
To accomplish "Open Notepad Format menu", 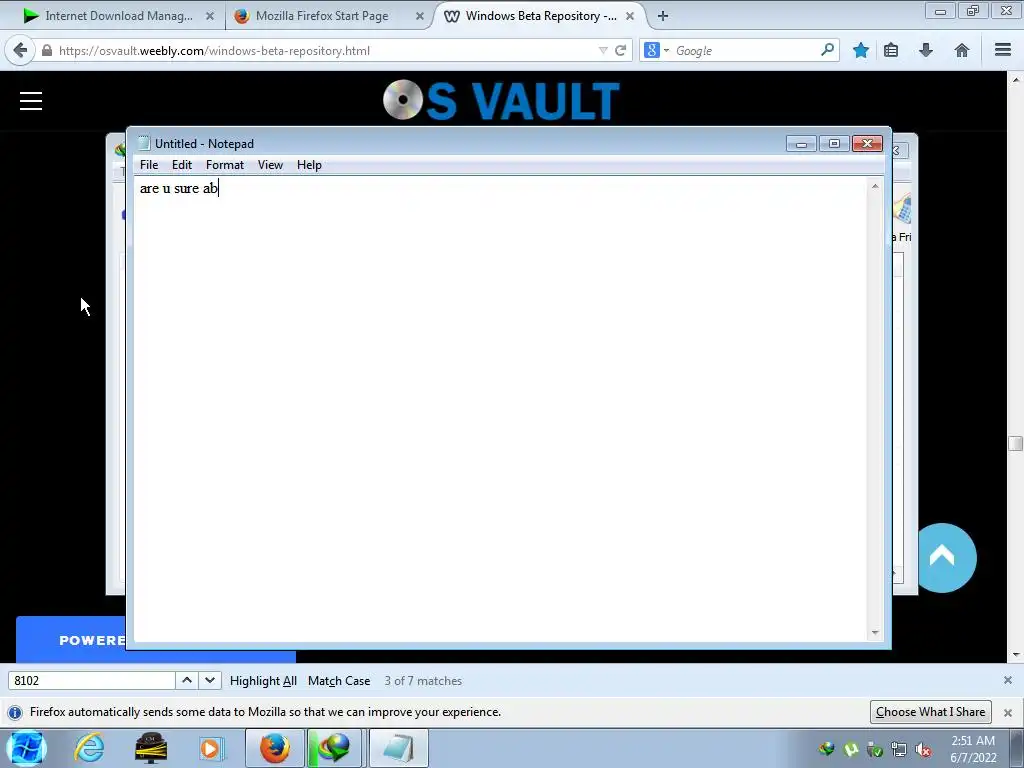I will tap(225, 165).
